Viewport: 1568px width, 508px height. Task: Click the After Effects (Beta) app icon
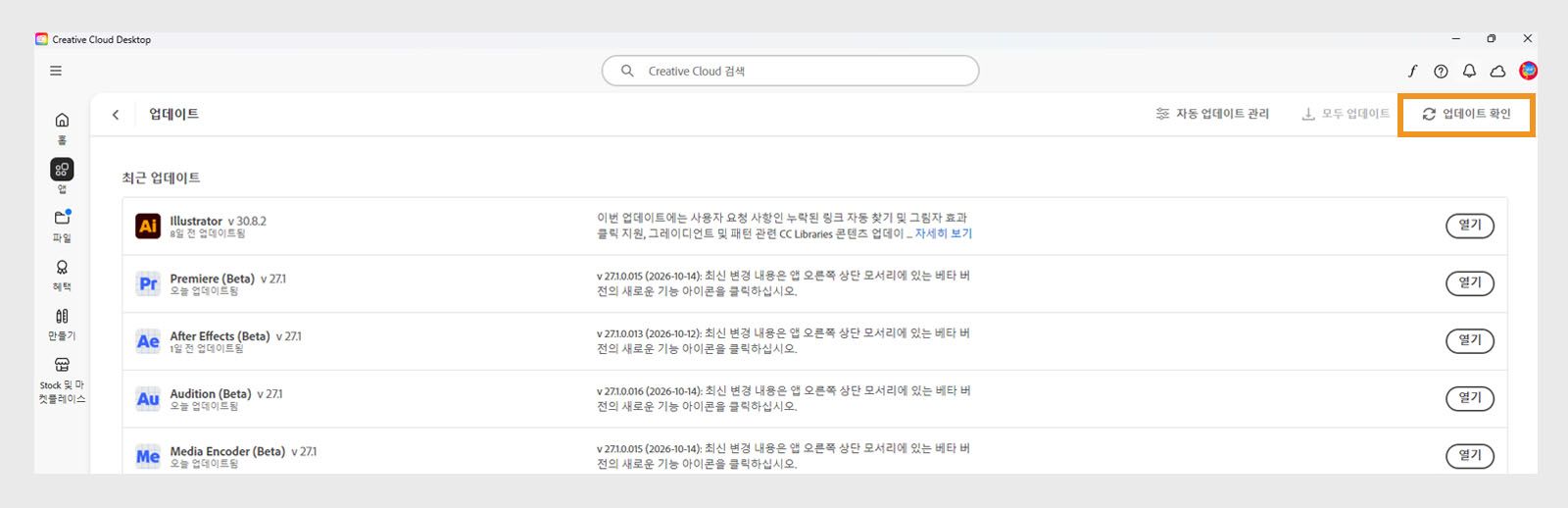coord(148,341)
